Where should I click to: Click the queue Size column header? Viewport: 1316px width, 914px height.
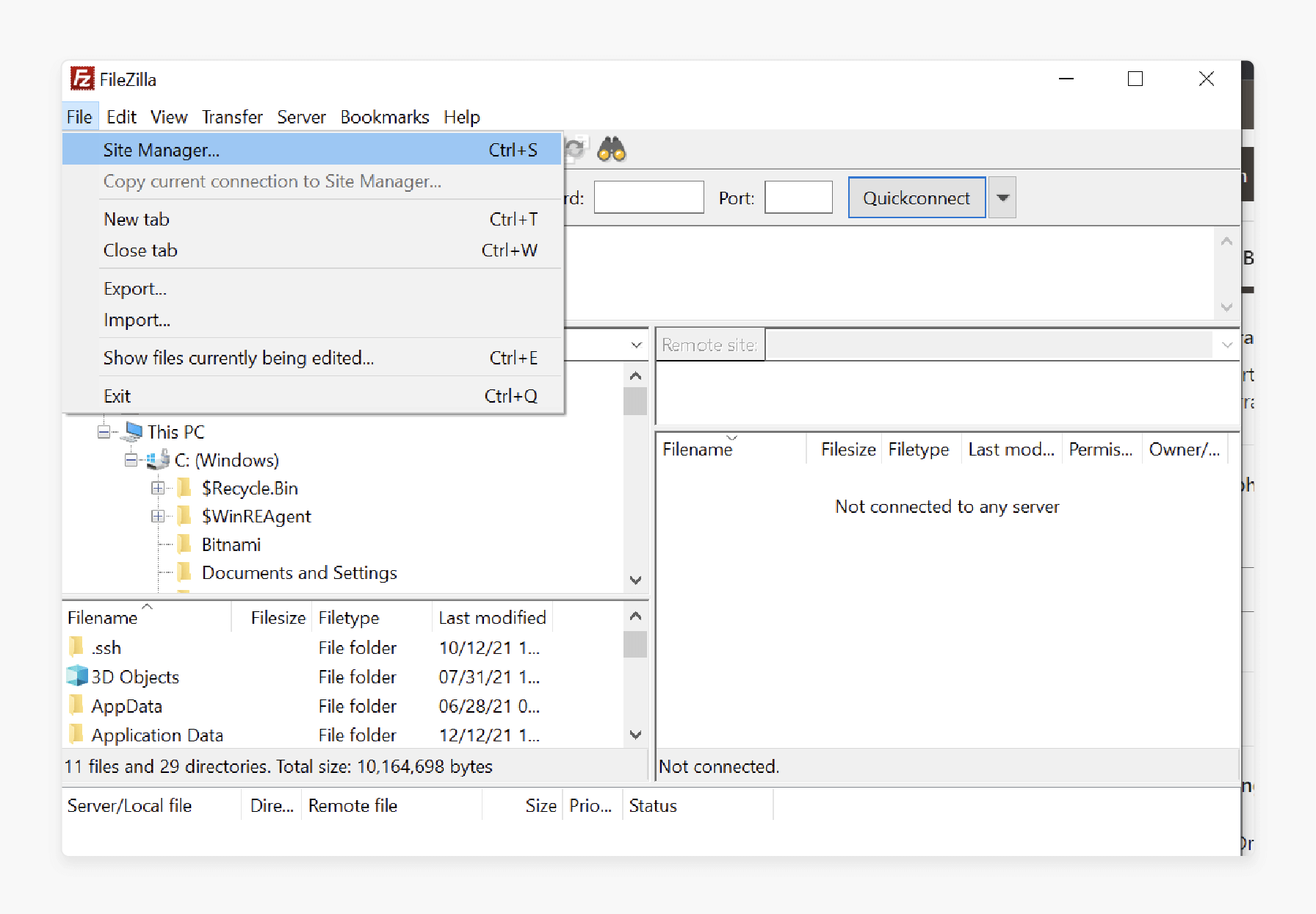click(x=523, y=805)
